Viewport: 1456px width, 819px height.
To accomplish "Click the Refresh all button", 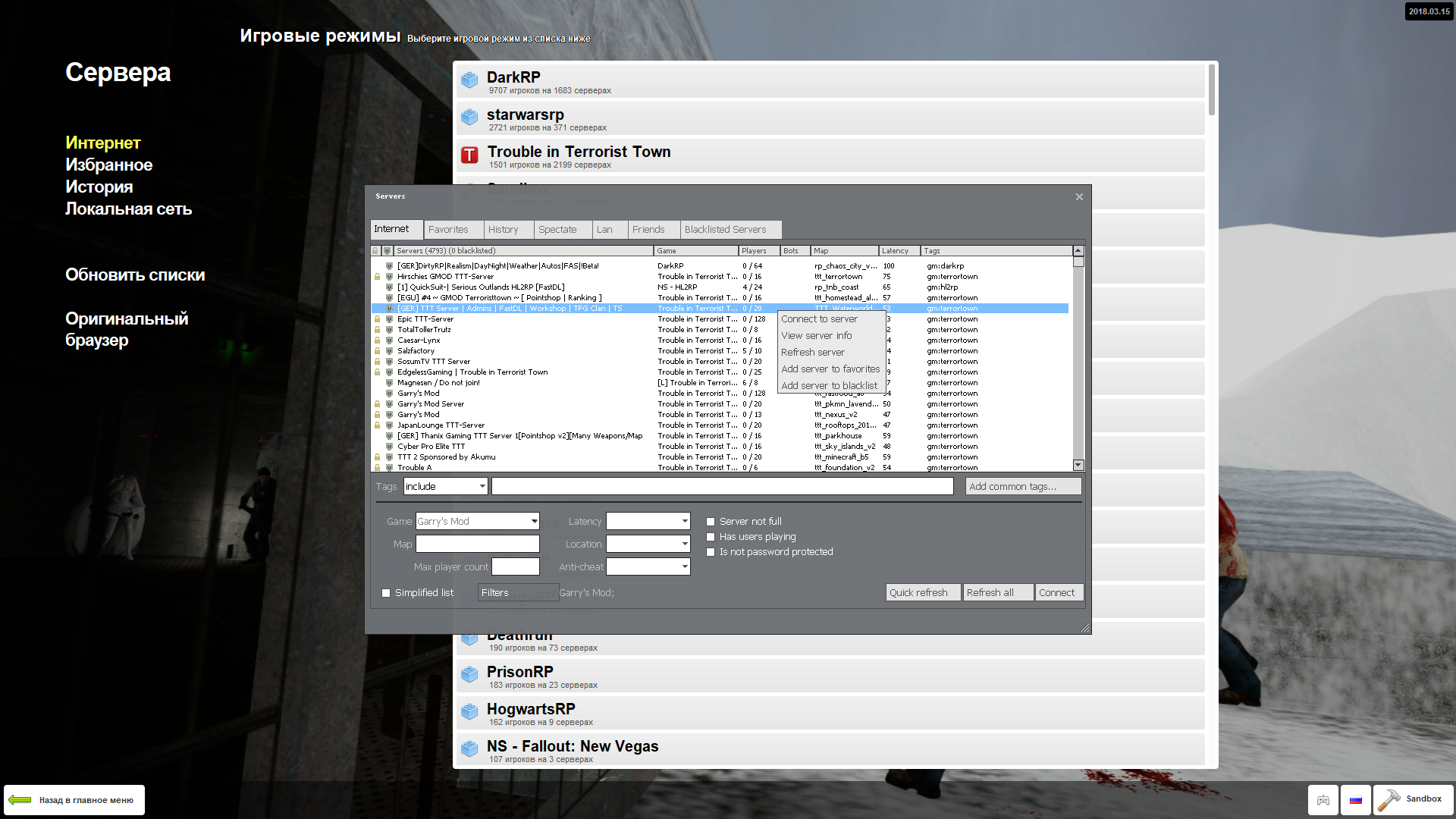I will click(x=998, y=593).
